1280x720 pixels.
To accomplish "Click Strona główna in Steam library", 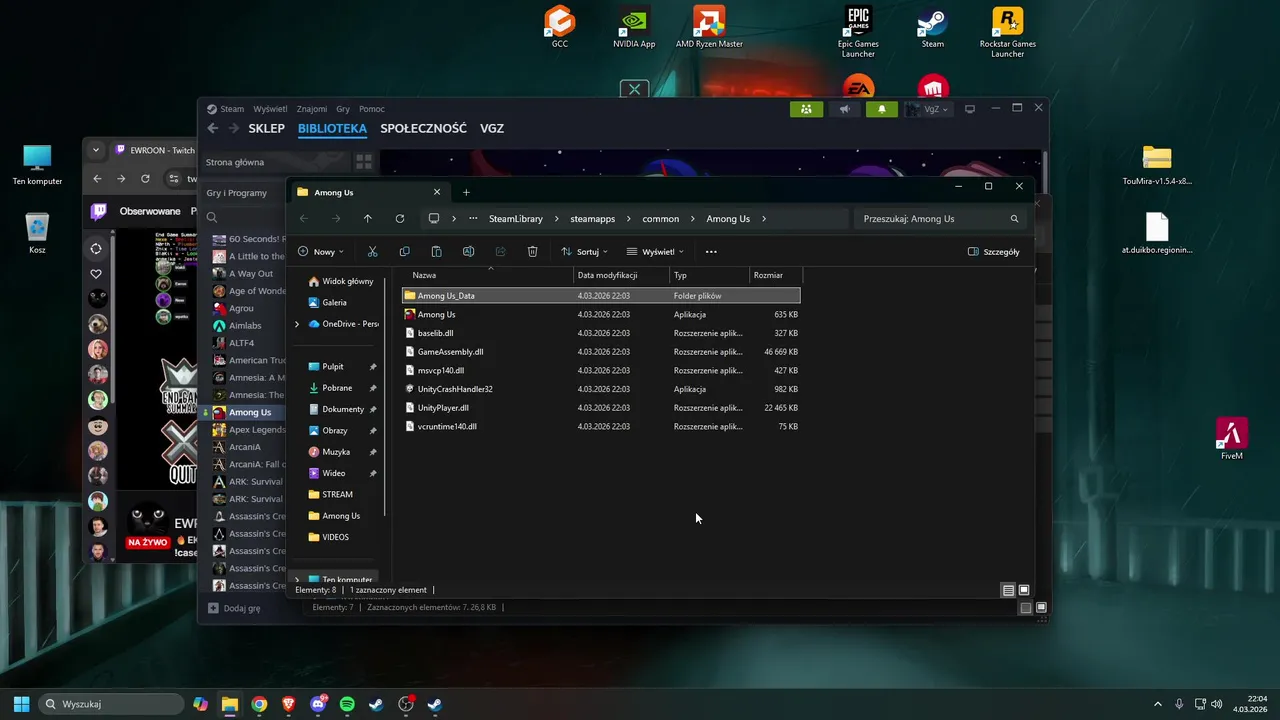I will 235,162.
